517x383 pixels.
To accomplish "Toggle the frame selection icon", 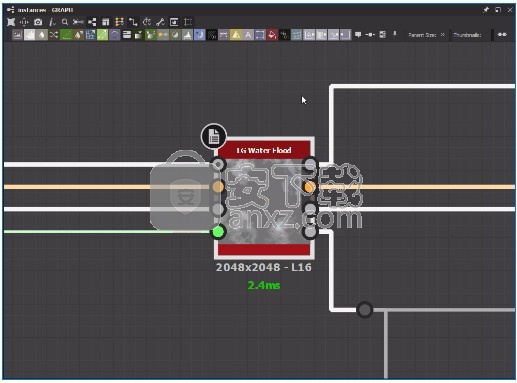I will pos(188,22).
